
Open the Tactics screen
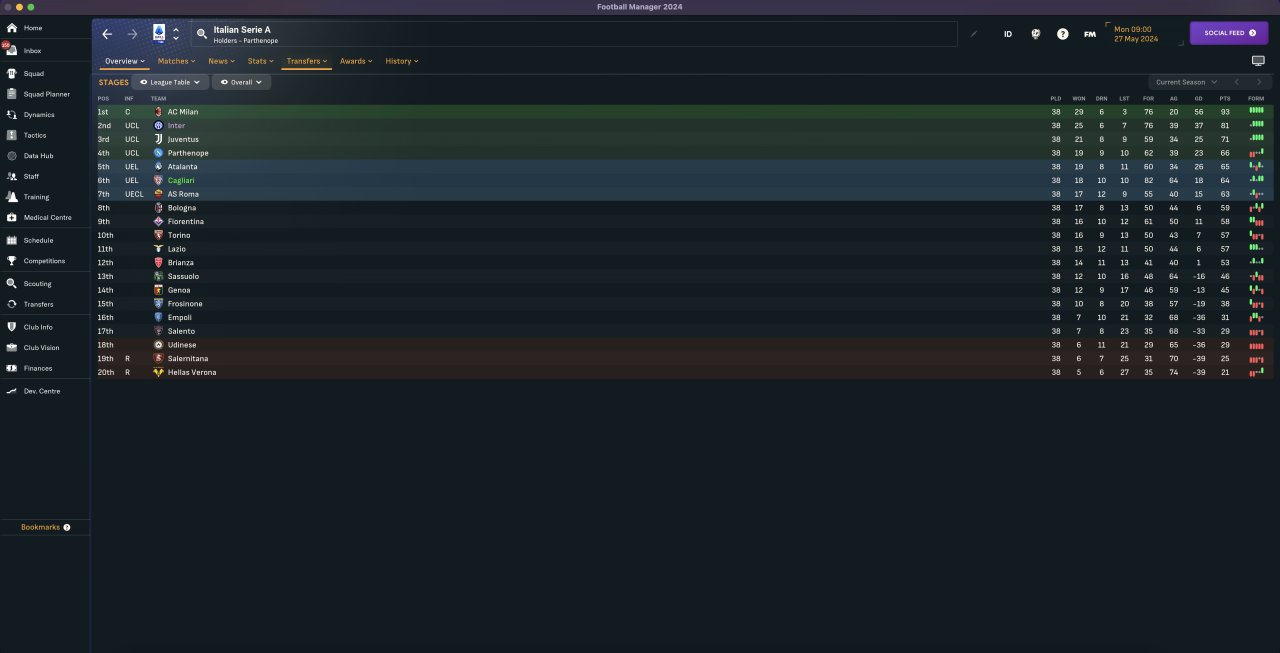[x=35, y=135]
